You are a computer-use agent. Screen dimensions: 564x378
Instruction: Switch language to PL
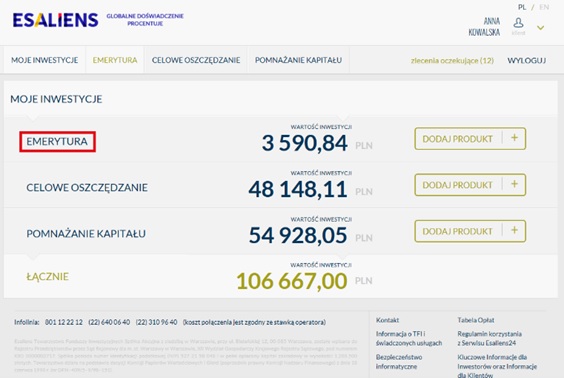pyautogui.click(x=522, y=7)
